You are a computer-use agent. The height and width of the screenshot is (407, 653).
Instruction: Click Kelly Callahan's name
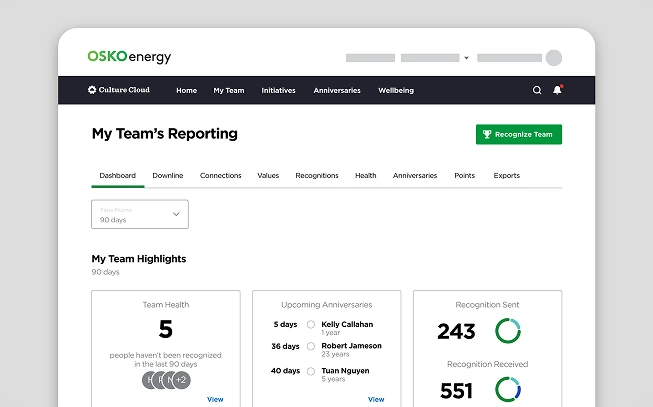(x=347, y=324)
